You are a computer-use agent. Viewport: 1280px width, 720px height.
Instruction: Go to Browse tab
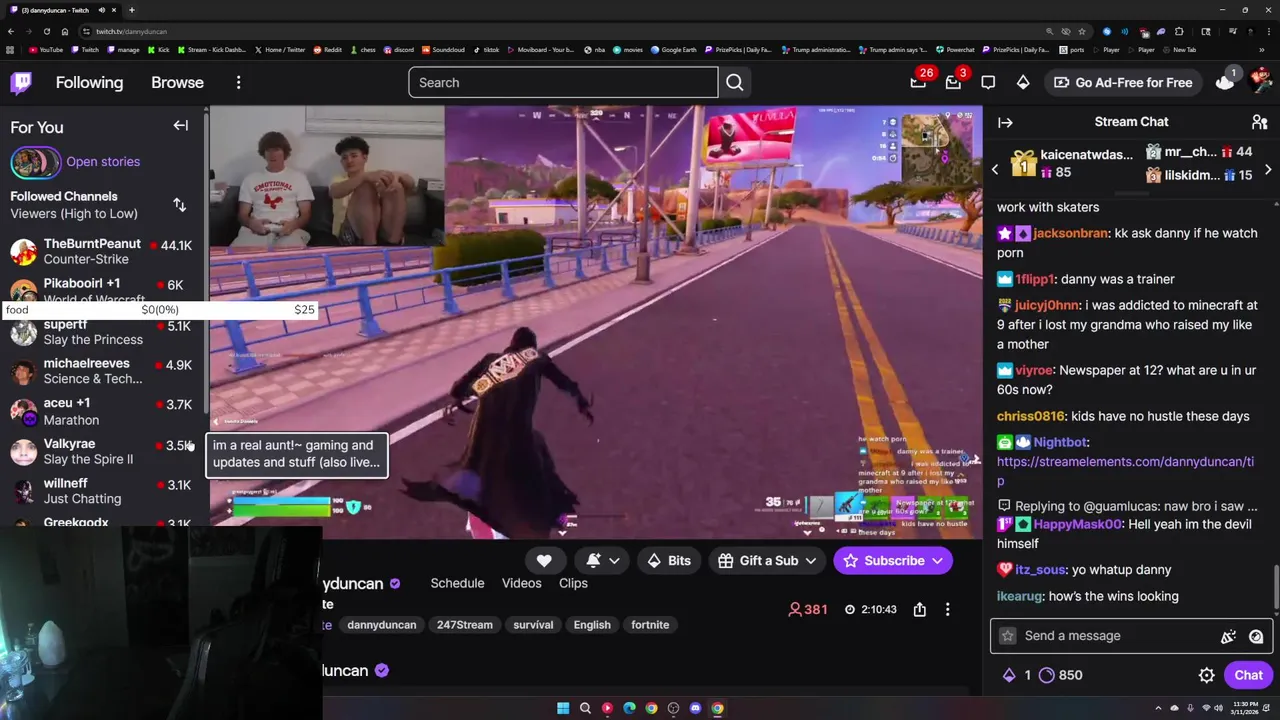click(x=177, y=82)
